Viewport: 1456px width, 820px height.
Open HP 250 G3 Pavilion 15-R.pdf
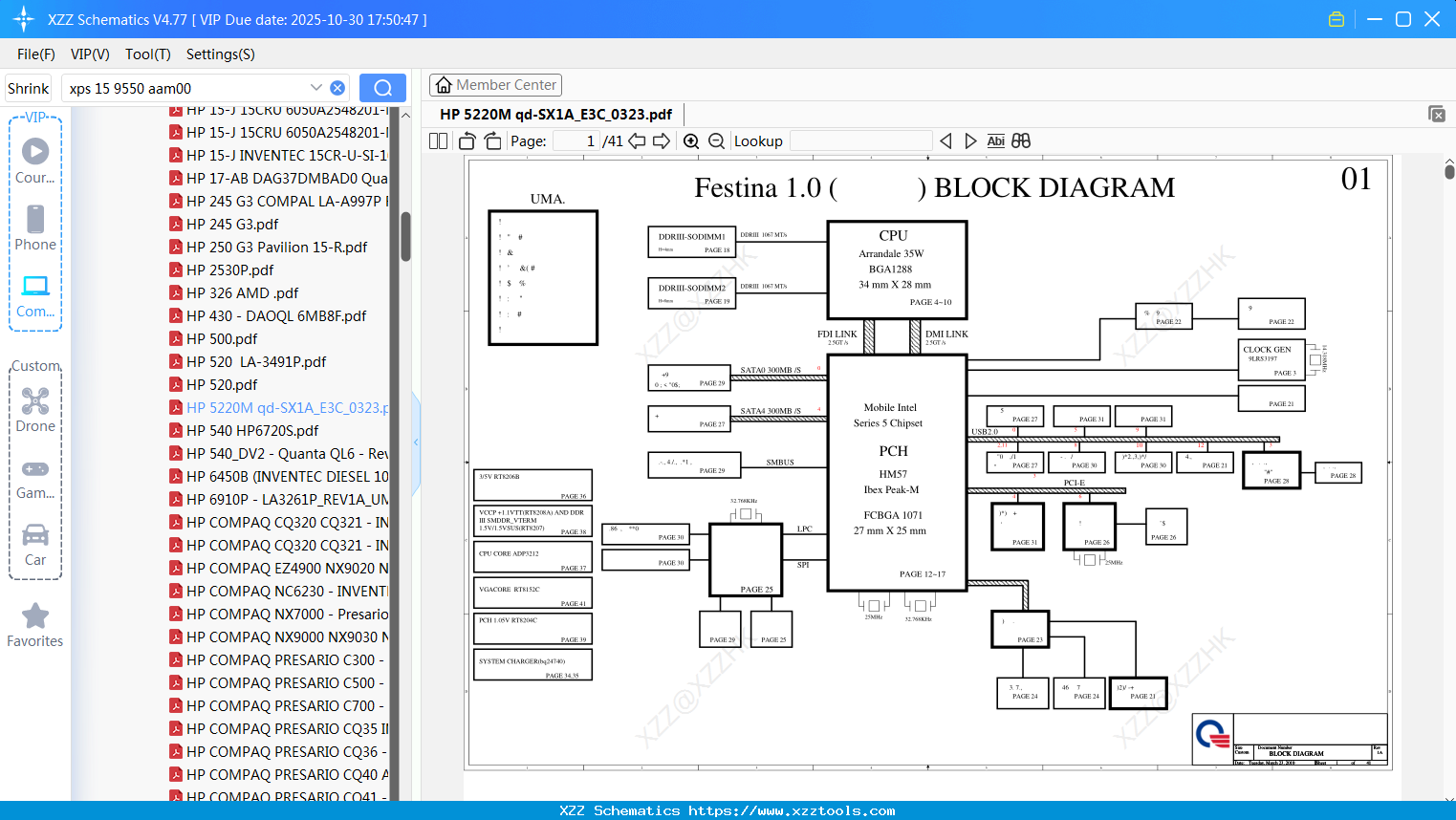(276, 247)
